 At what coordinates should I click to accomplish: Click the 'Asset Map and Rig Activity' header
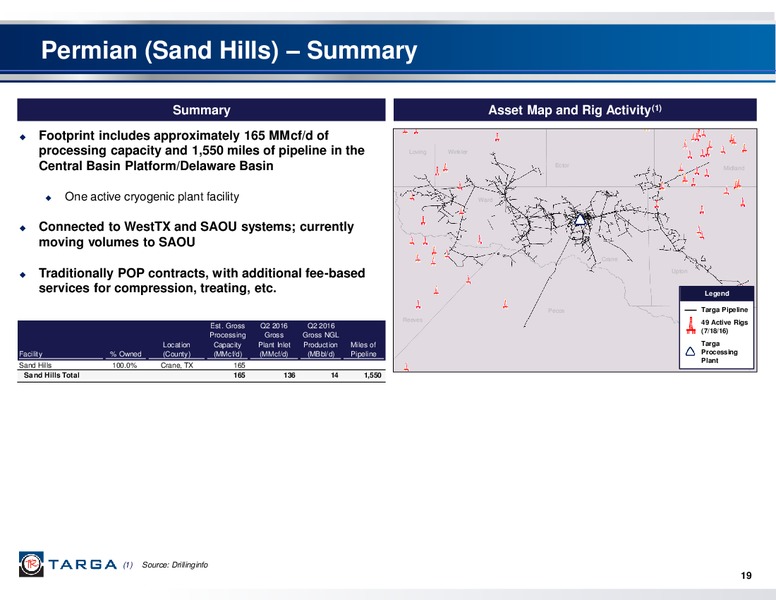(x=575, y=110)
